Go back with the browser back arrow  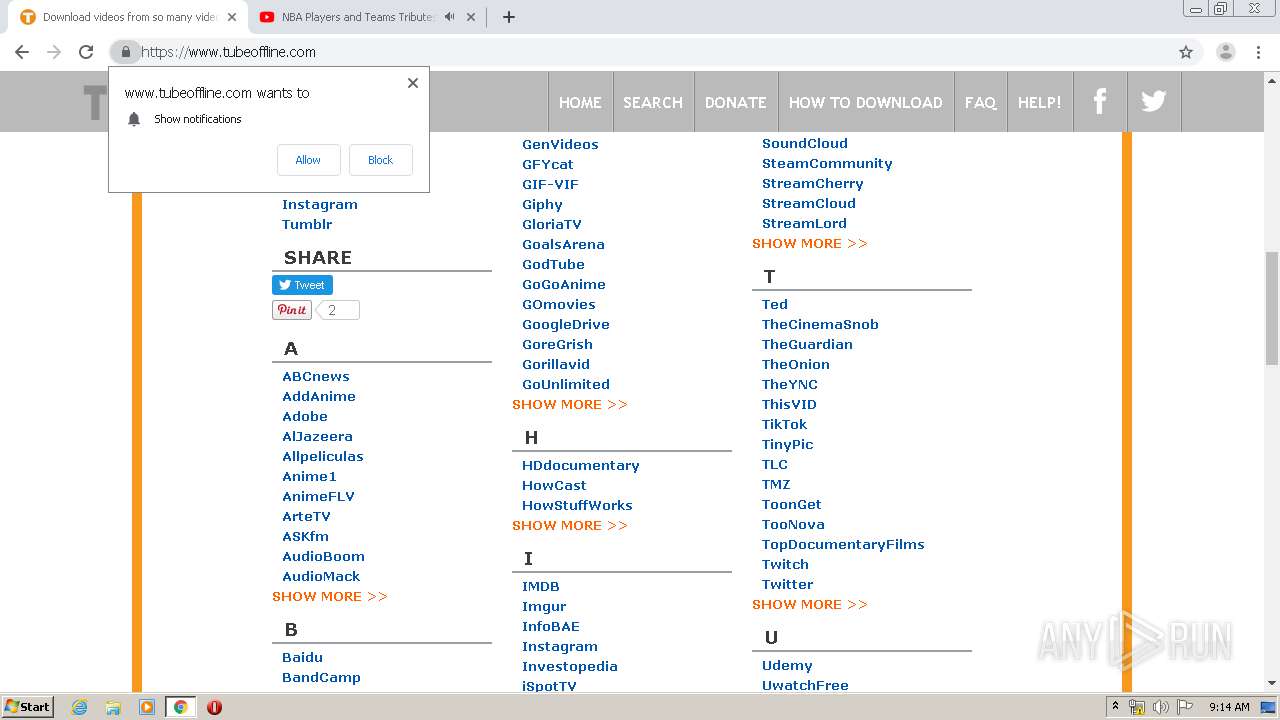[x=22, y=52]
